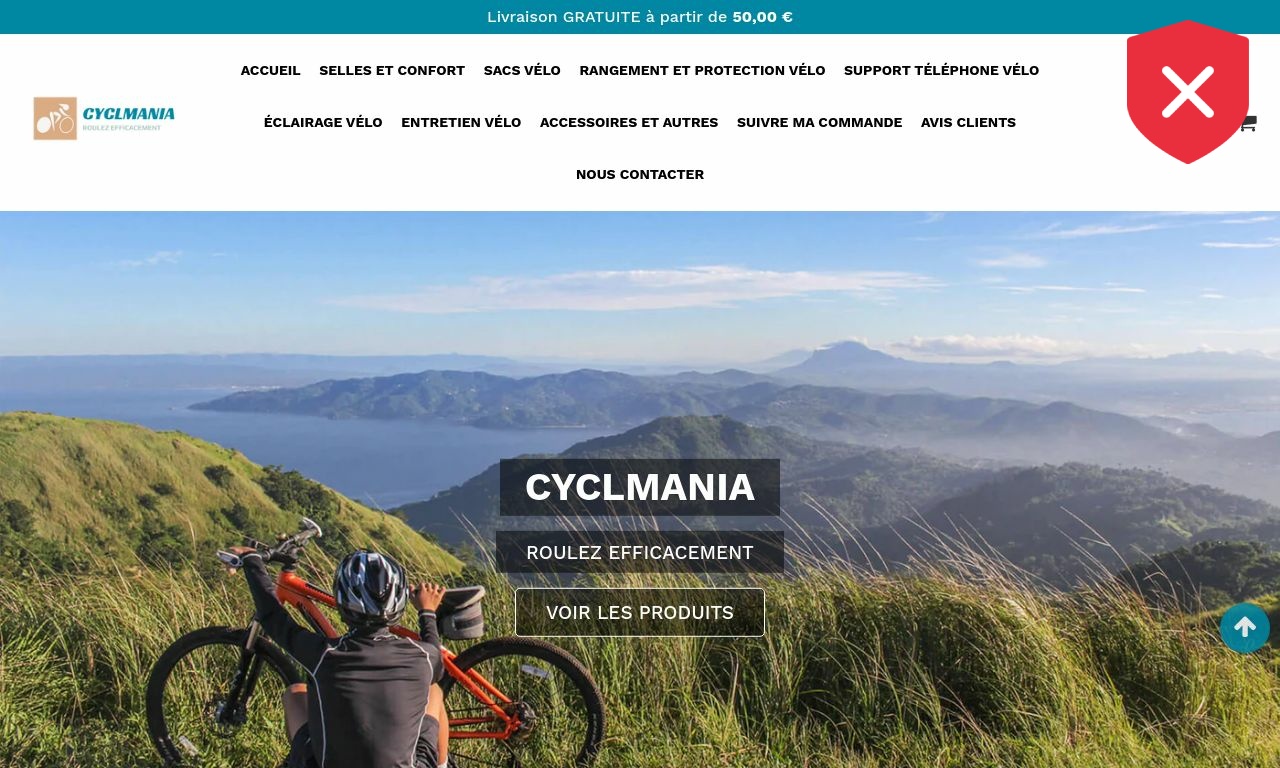Click the CYCLMANIA hero heading

(640, 487)
